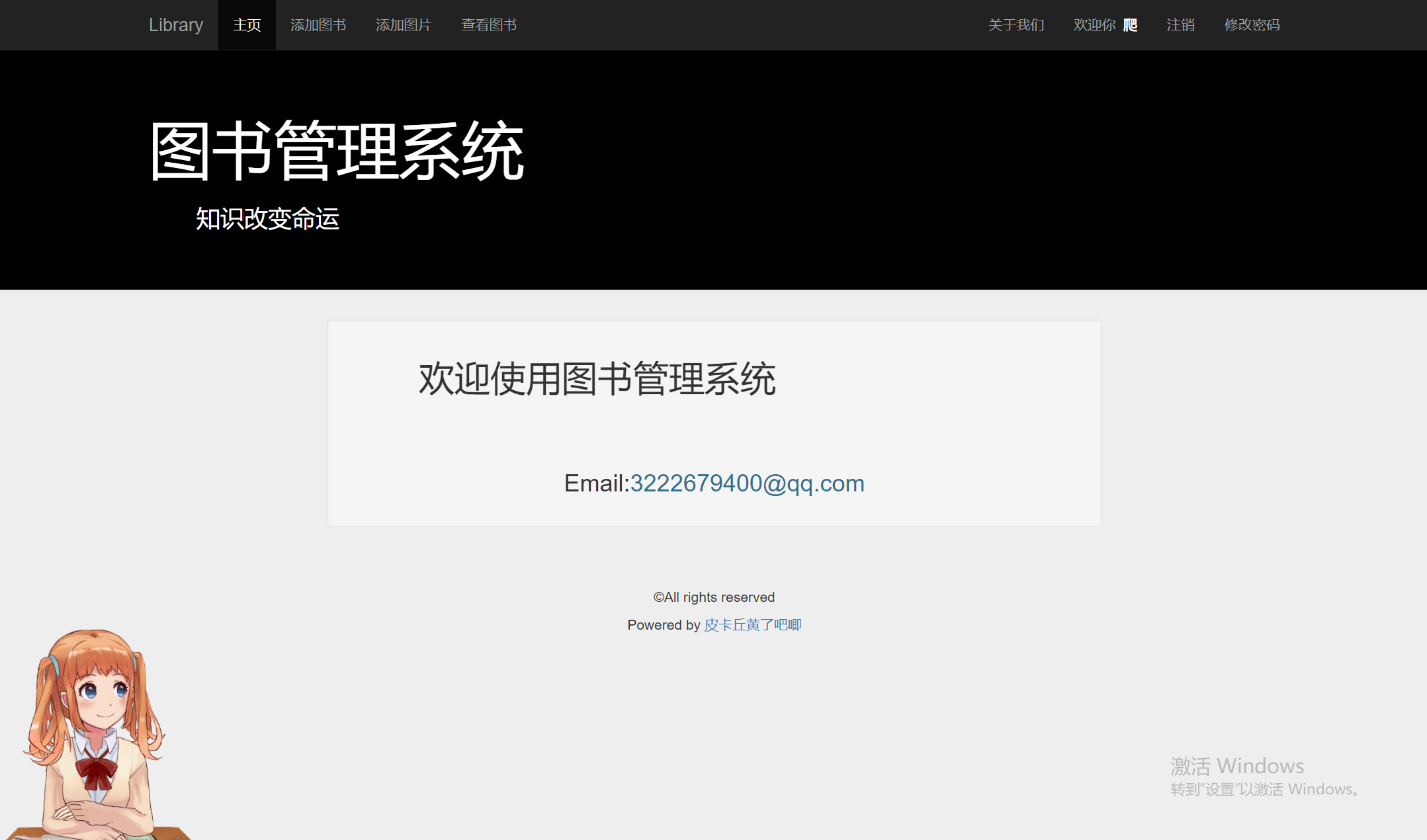Open the 关于我们 about page
Screen dimensions: 1427x840
pos(1016,25)
